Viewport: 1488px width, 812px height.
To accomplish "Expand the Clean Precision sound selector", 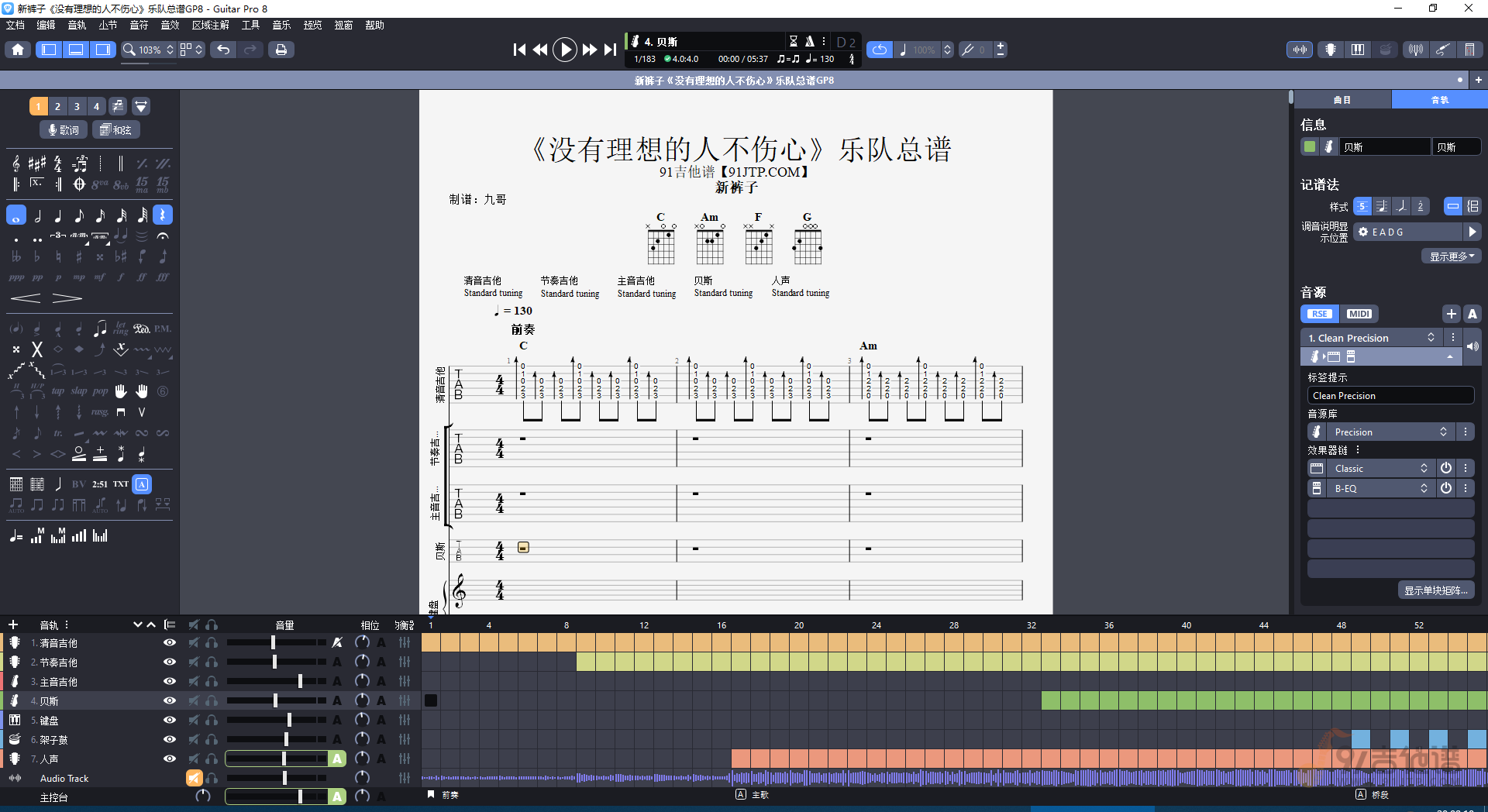I will 1370,338.
